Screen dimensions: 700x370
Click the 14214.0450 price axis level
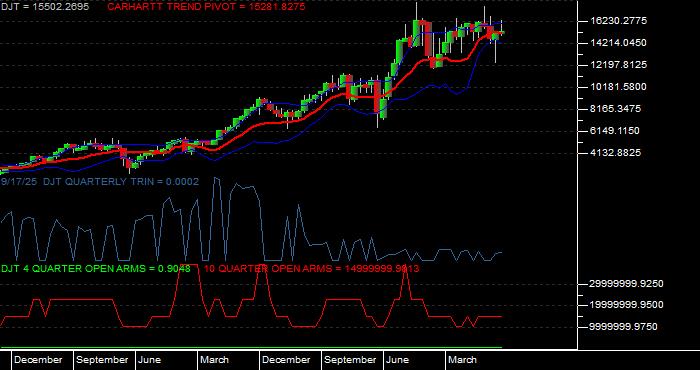618,43
